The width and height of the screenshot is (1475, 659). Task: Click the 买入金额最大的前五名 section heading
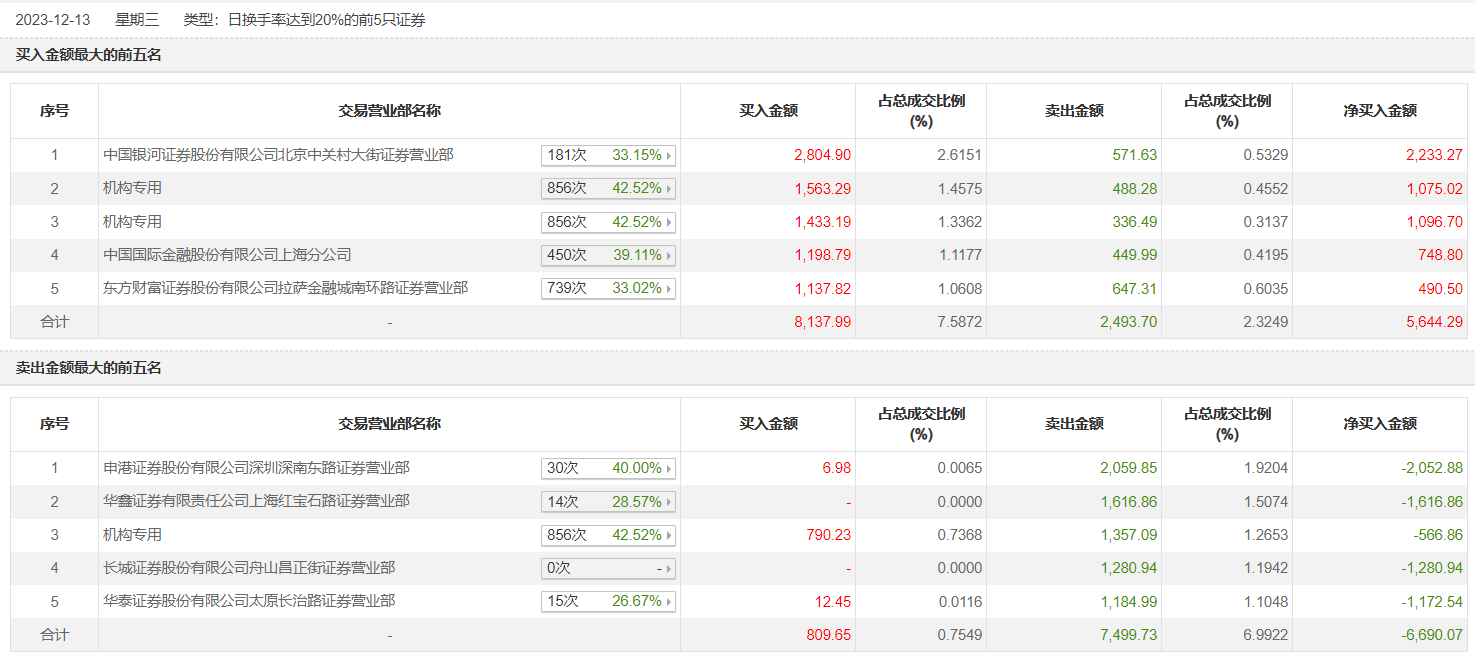click(89, 55)
